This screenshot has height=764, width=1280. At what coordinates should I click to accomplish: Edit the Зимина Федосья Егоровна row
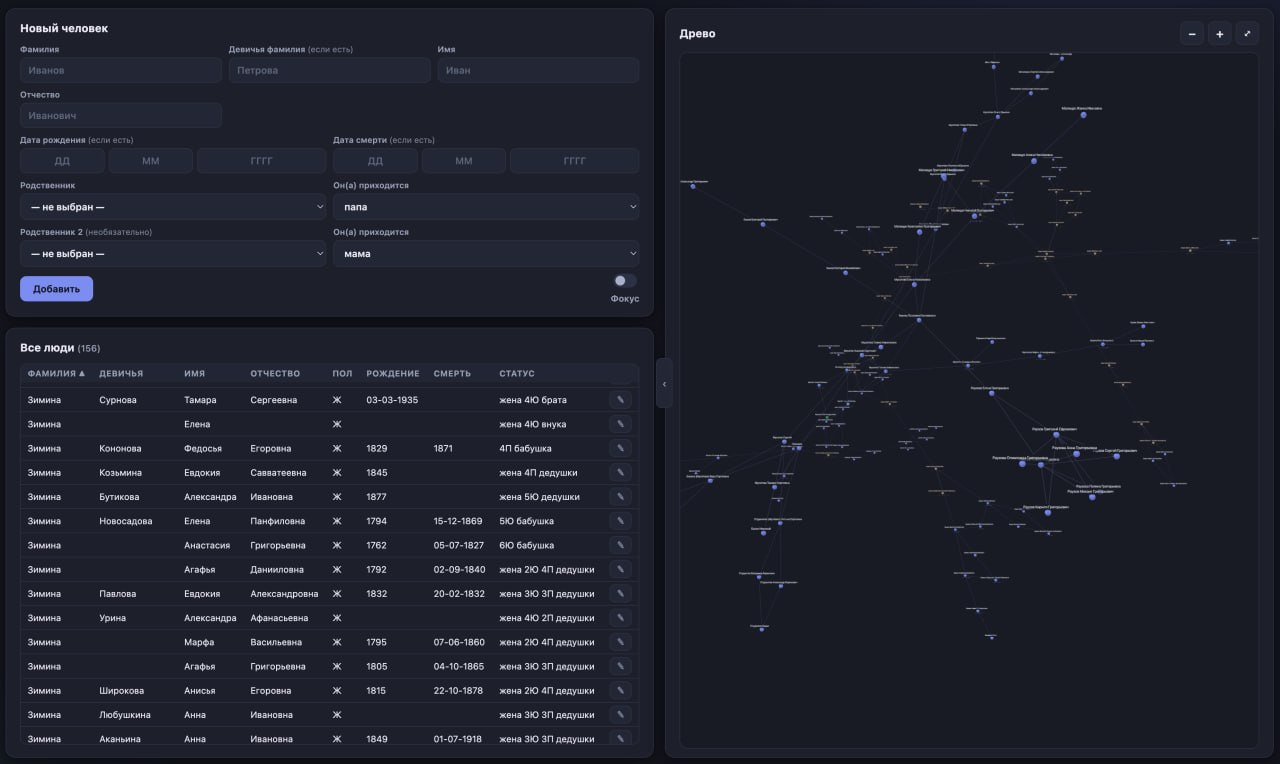pos(620,448)
